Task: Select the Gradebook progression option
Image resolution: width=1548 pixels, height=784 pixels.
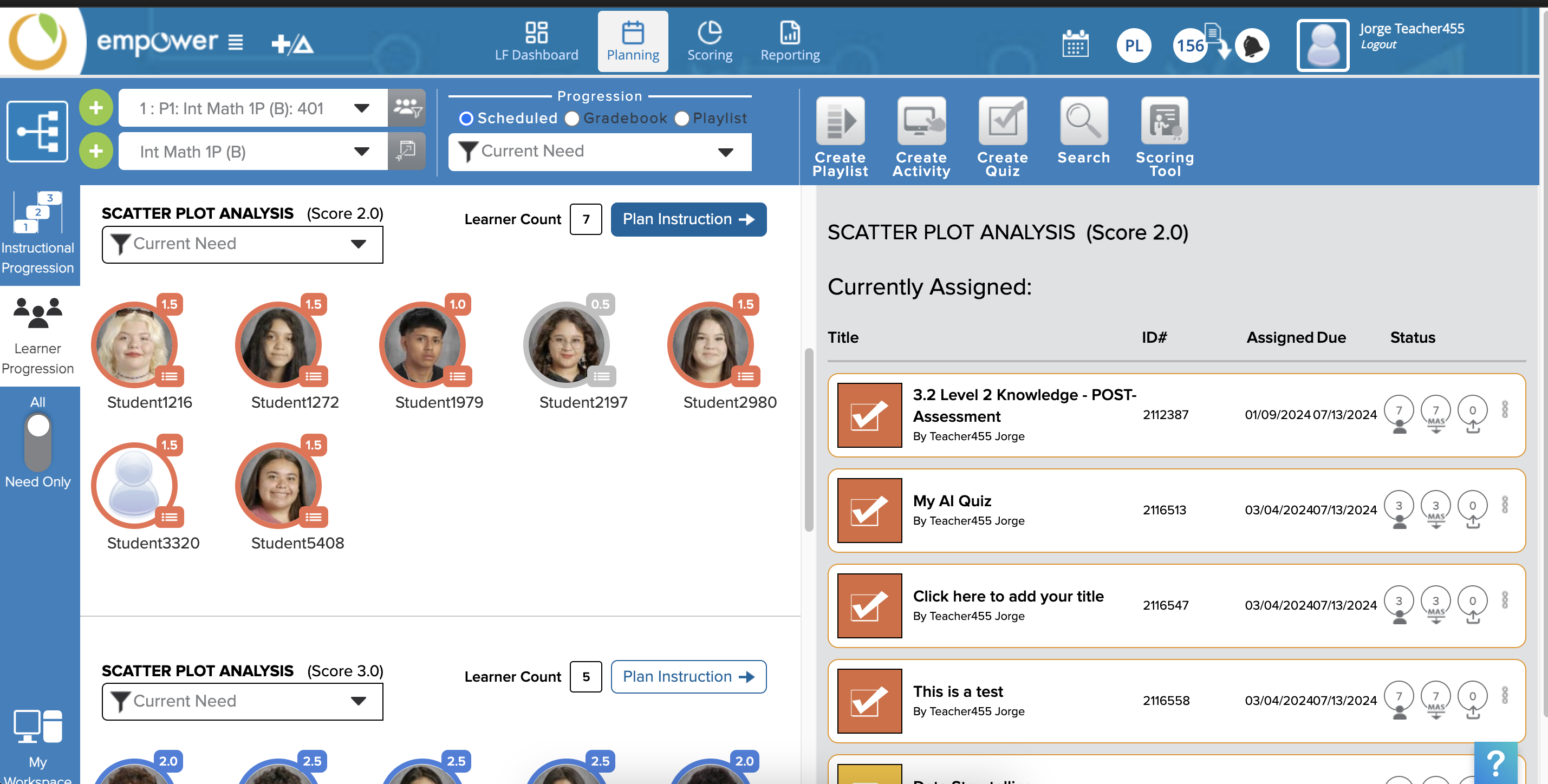Action: (572, 119)
